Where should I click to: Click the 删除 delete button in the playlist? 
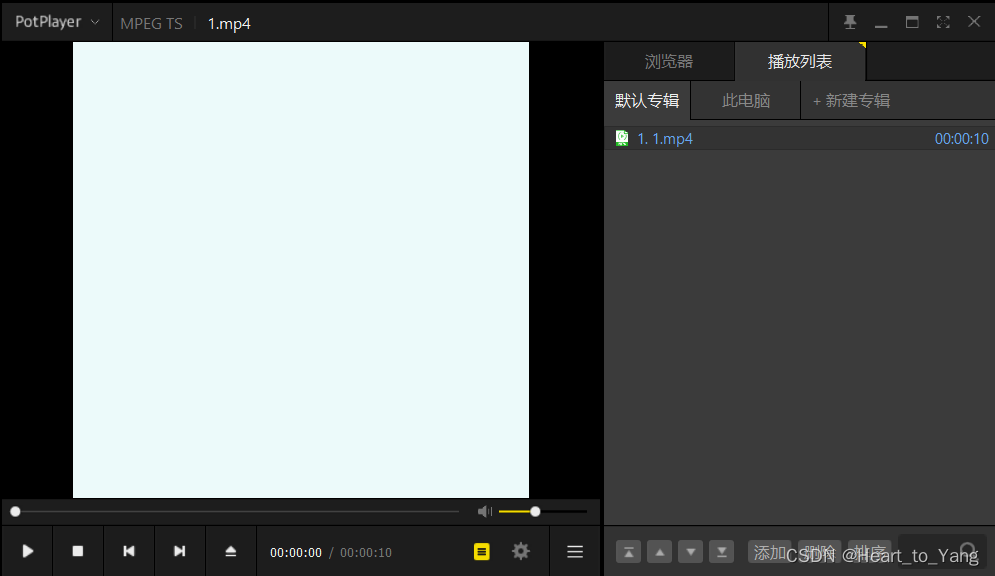pyautogui.click(x=819, y=552)
